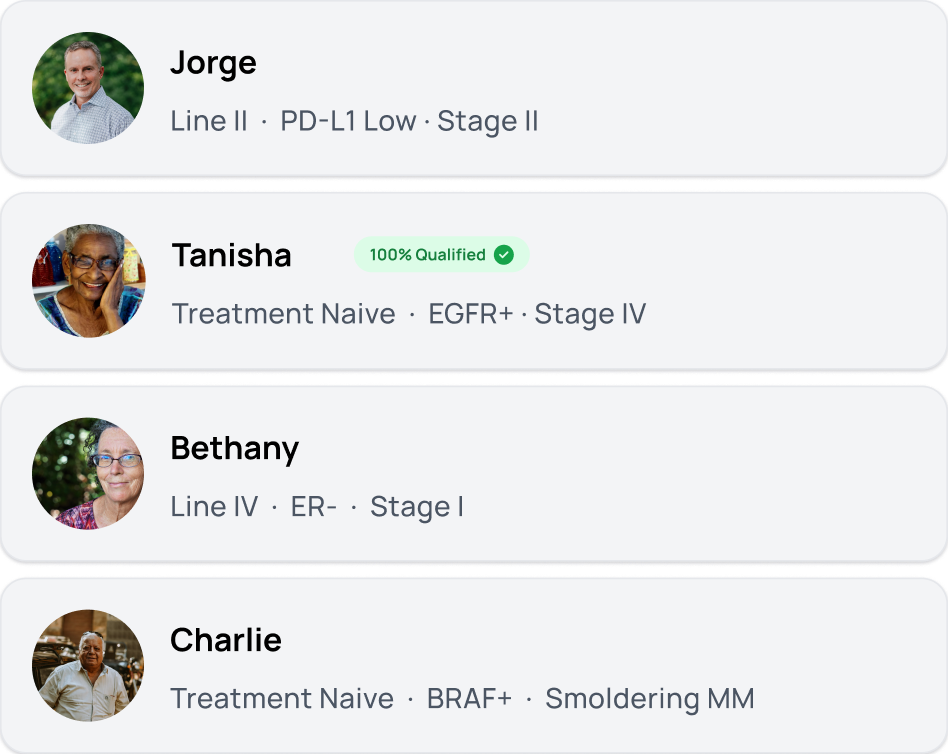The image size is (948, 754).
Task: Click Jorge's Line II label
Action: (208, 122)
